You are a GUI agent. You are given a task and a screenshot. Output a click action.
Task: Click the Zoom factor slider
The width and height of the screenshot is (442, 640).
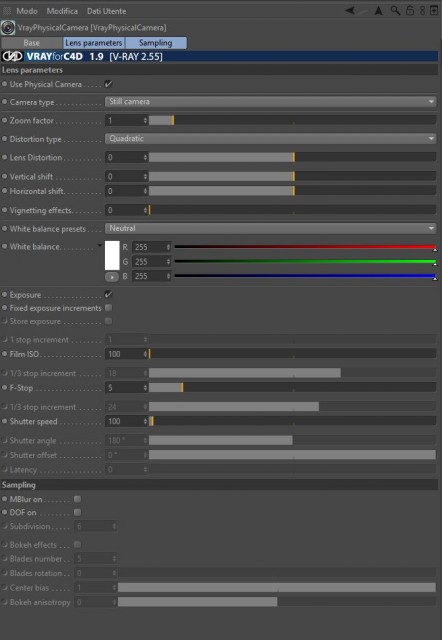point(292,120)
